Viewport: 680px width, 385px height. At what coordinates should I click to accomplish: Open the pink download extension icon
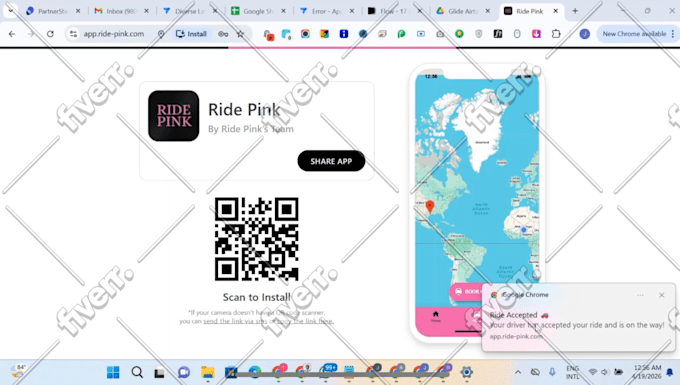(536, 34)
